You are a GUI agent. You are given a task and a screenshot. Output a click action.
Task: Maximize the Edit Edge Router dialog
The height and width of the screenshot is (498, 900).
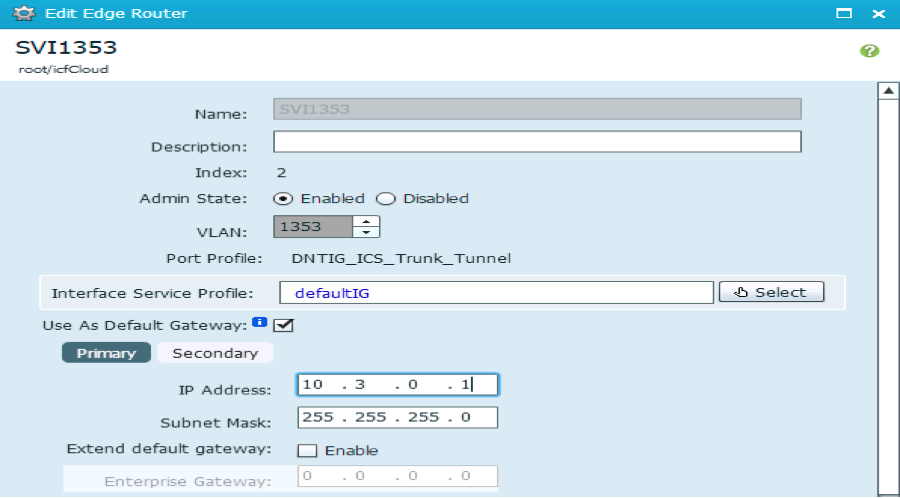point(844,14)
